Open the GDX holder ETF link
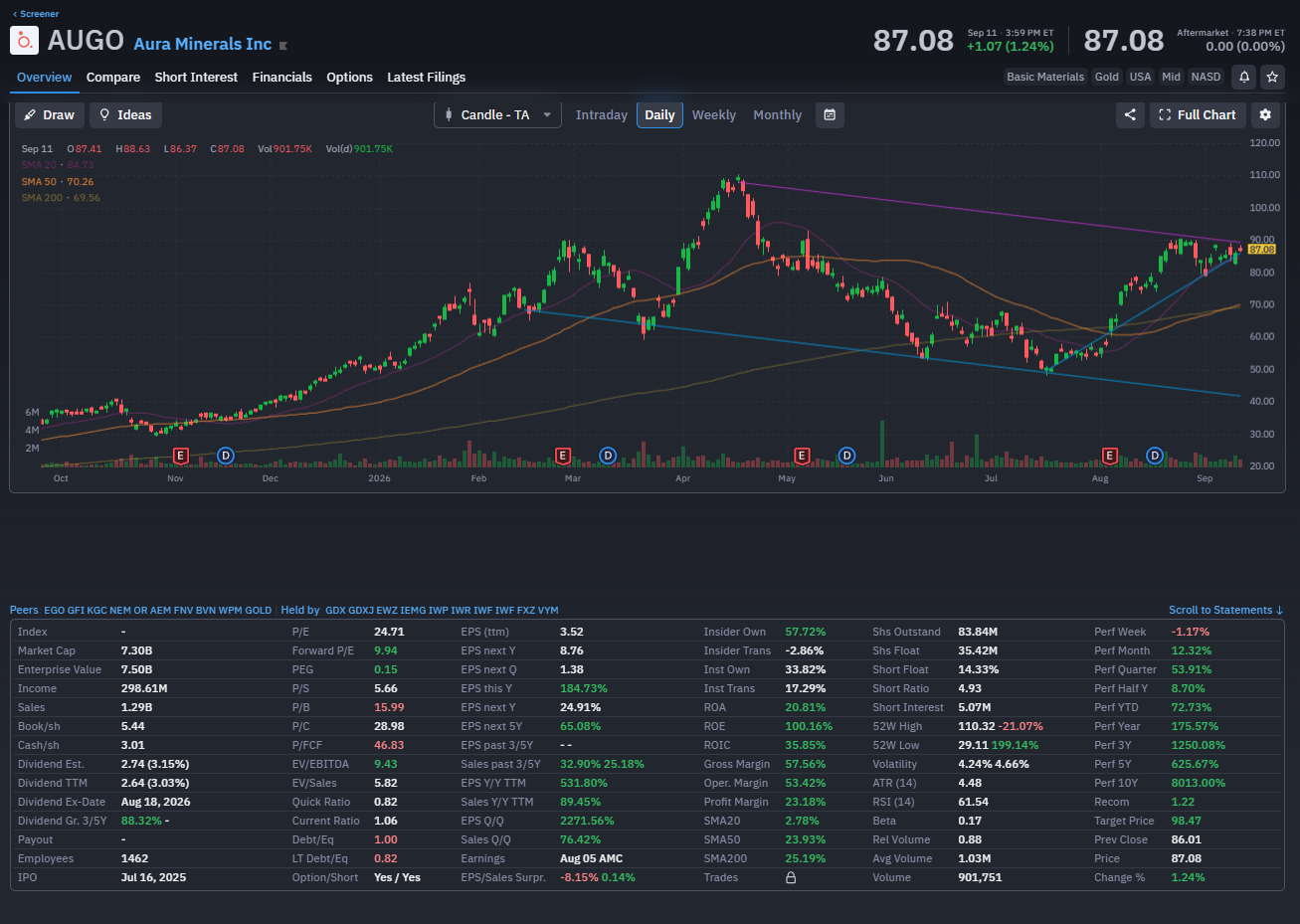1300x924 pixels. (x=335, y=610)
